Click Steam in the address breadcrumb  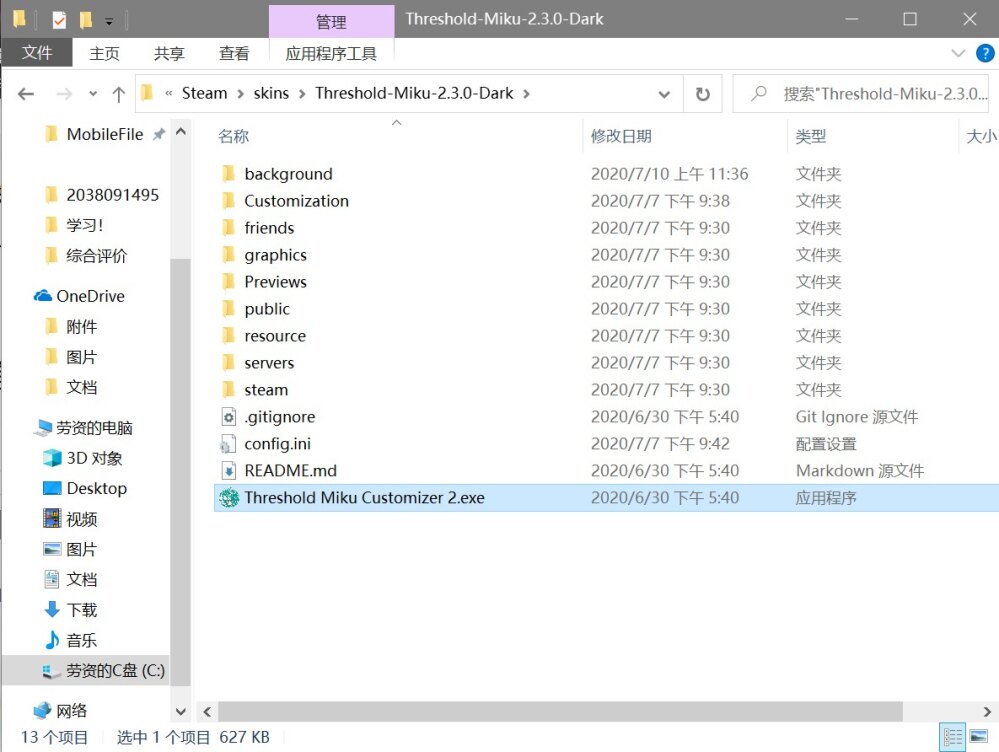[x=205, y=93]
